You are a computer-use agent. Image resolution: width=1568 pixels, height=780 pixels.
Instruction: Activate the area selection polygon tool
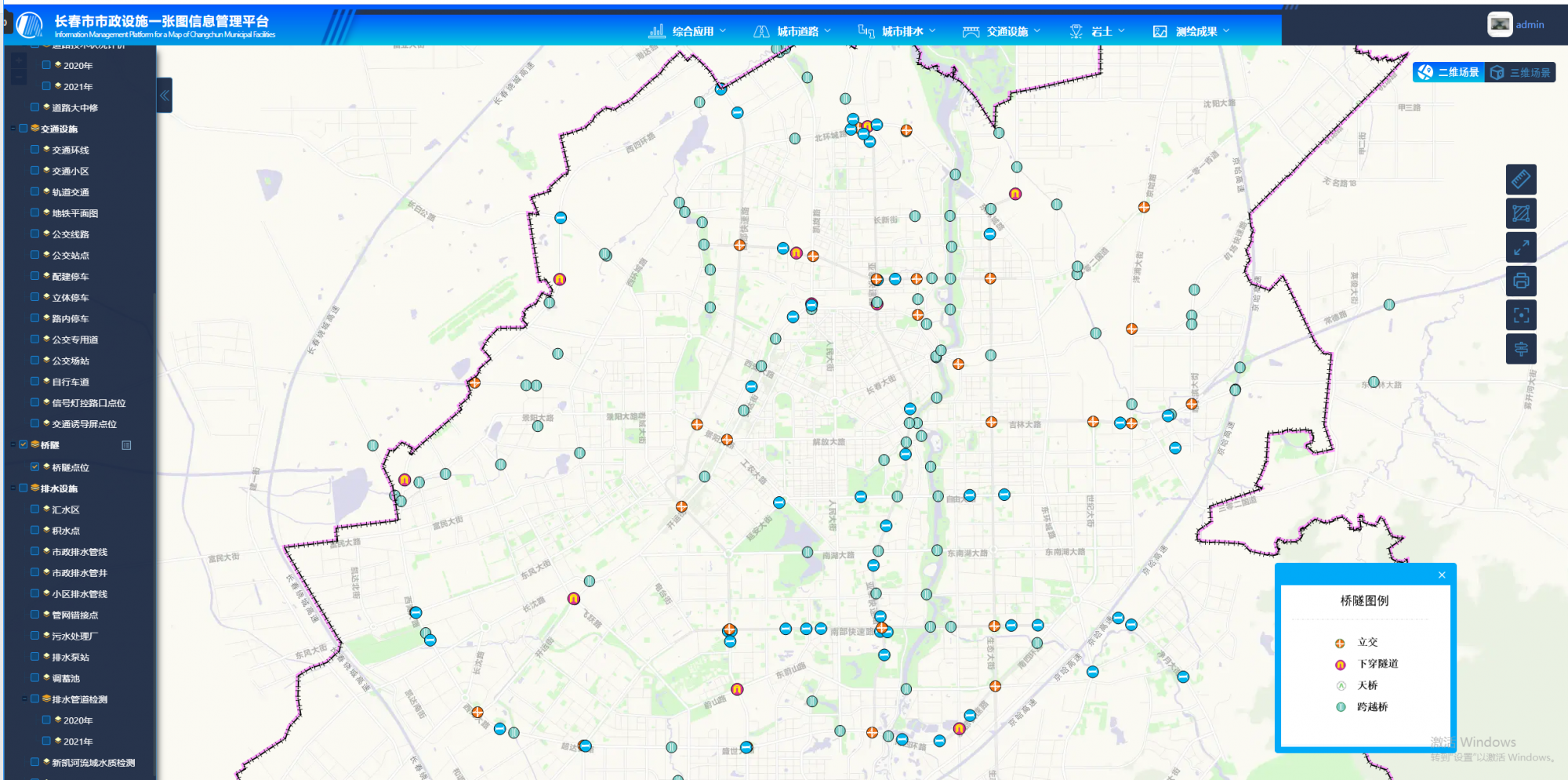1520,213
